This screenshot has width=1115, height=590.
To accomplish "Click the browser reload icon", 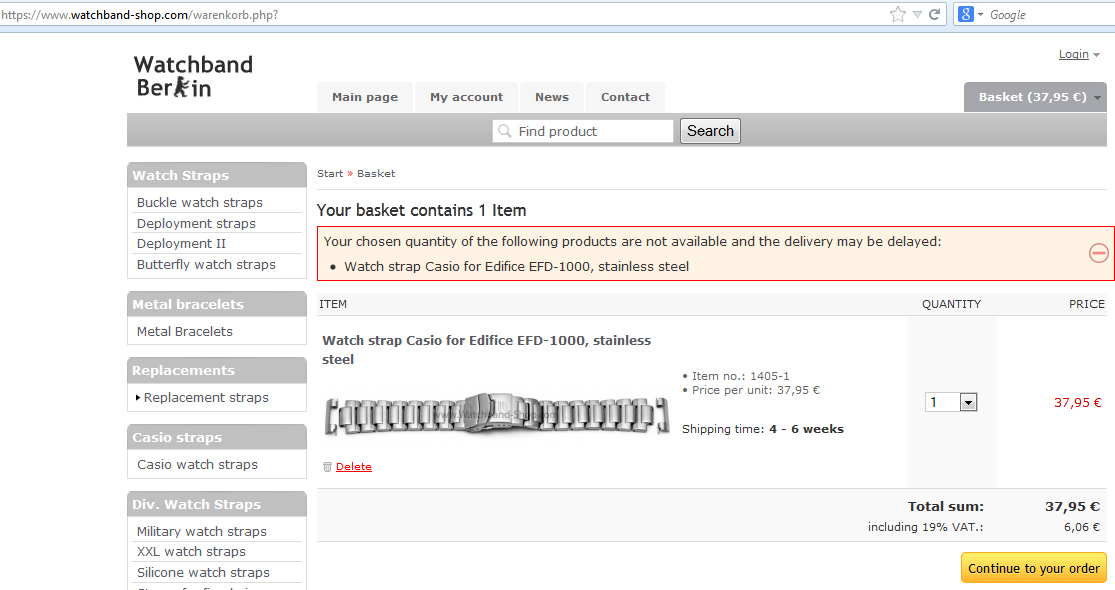I will pyautogui.click(x=935, y=15).
